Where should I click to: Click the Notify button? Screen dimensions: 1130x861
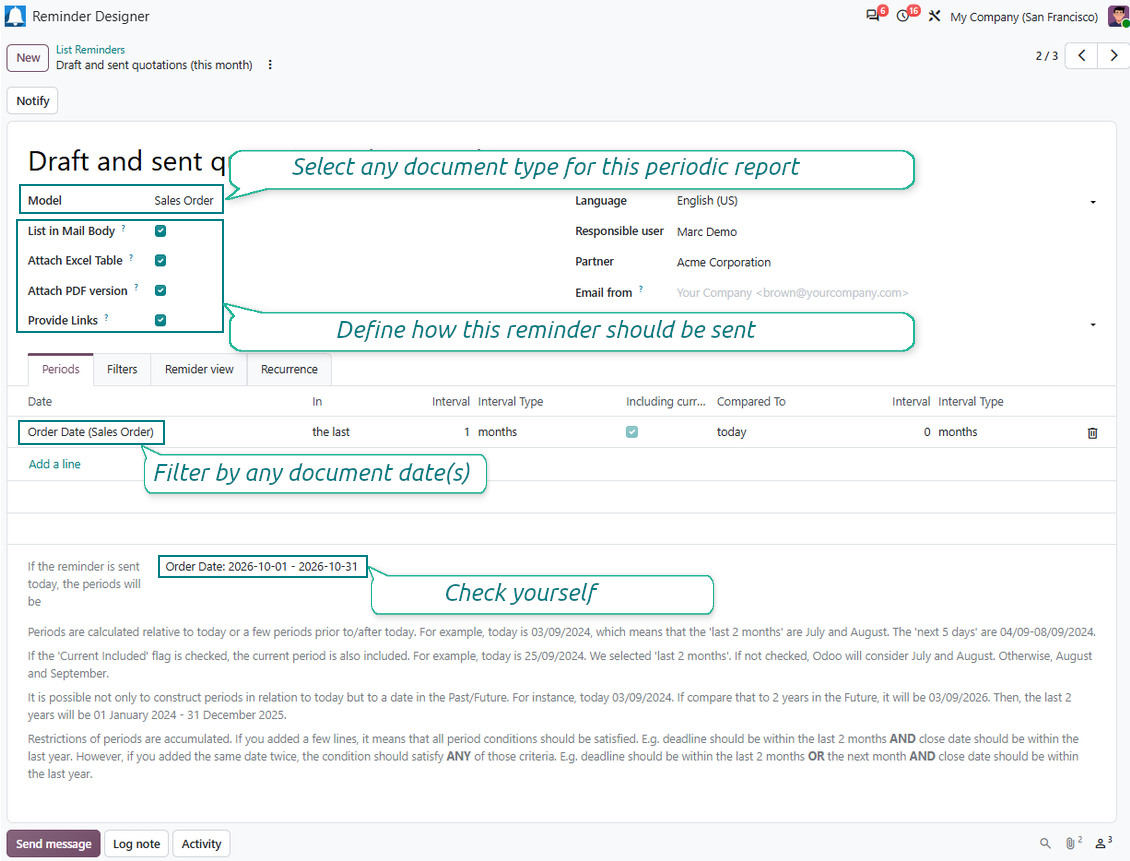tap(32, 101)
